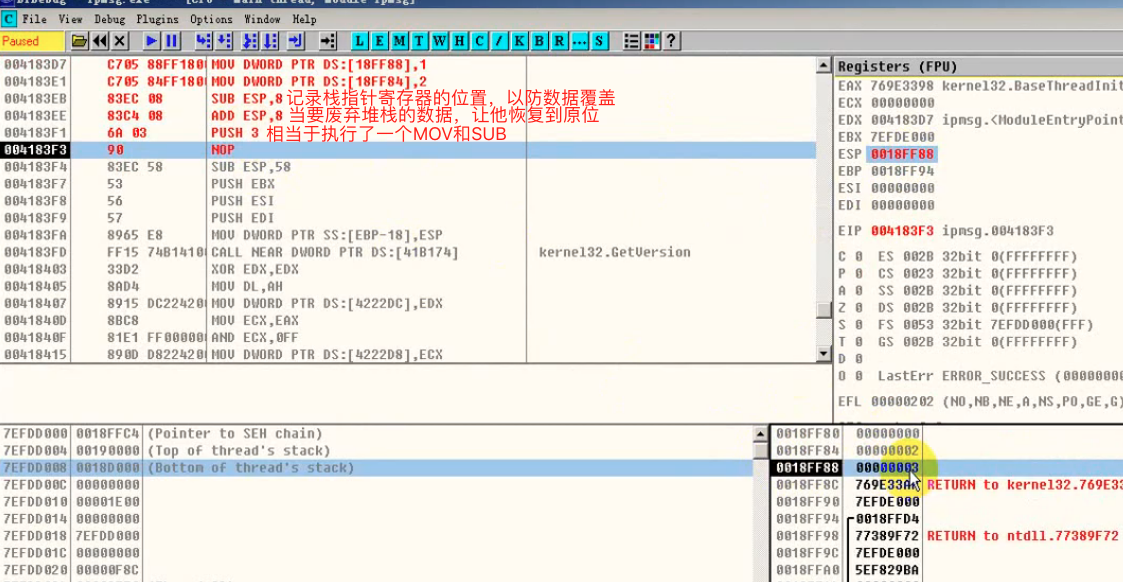Open the Window menu
Image resolution: width=1123 pixels, height=582 pixels.
(x=262, y=19)
